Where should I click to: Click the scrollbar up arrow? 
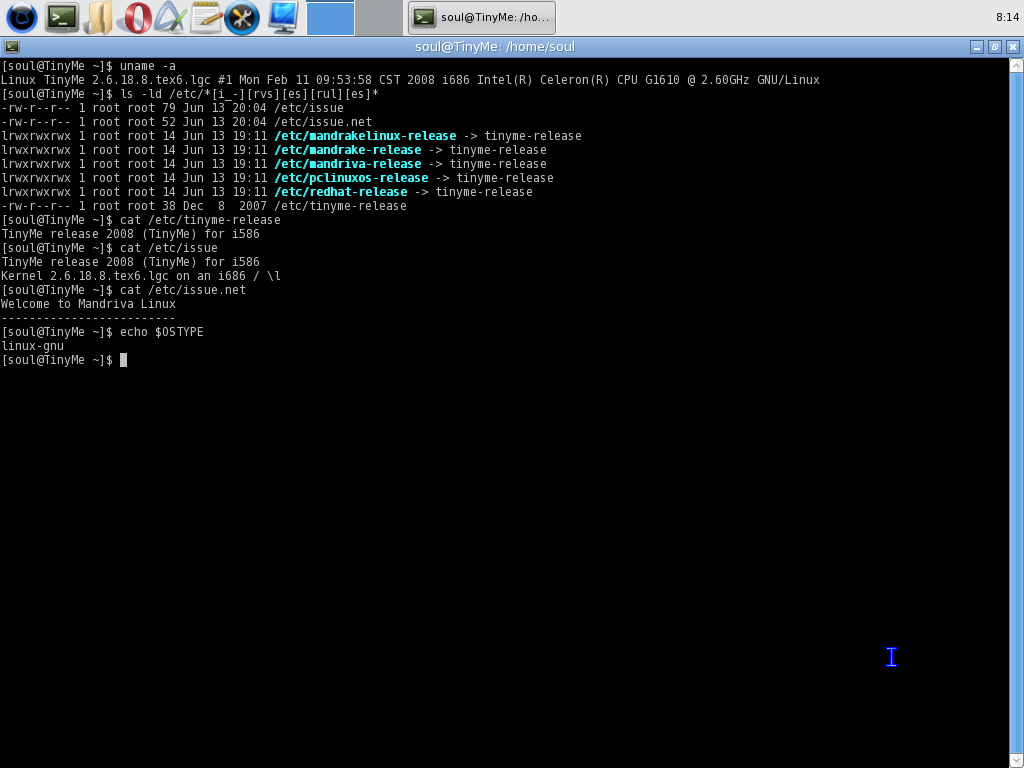[x=1016, y=65]
